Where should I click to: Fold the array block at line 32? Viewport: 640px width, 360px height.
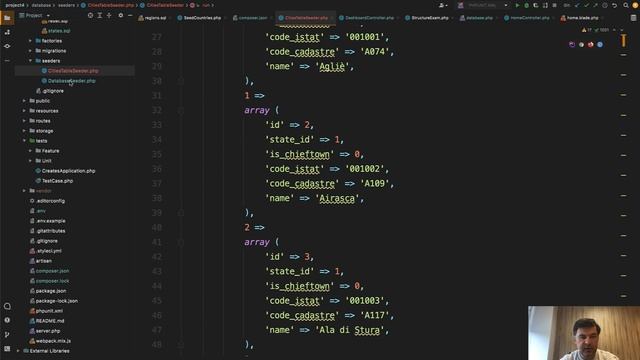tap(181, 110)
